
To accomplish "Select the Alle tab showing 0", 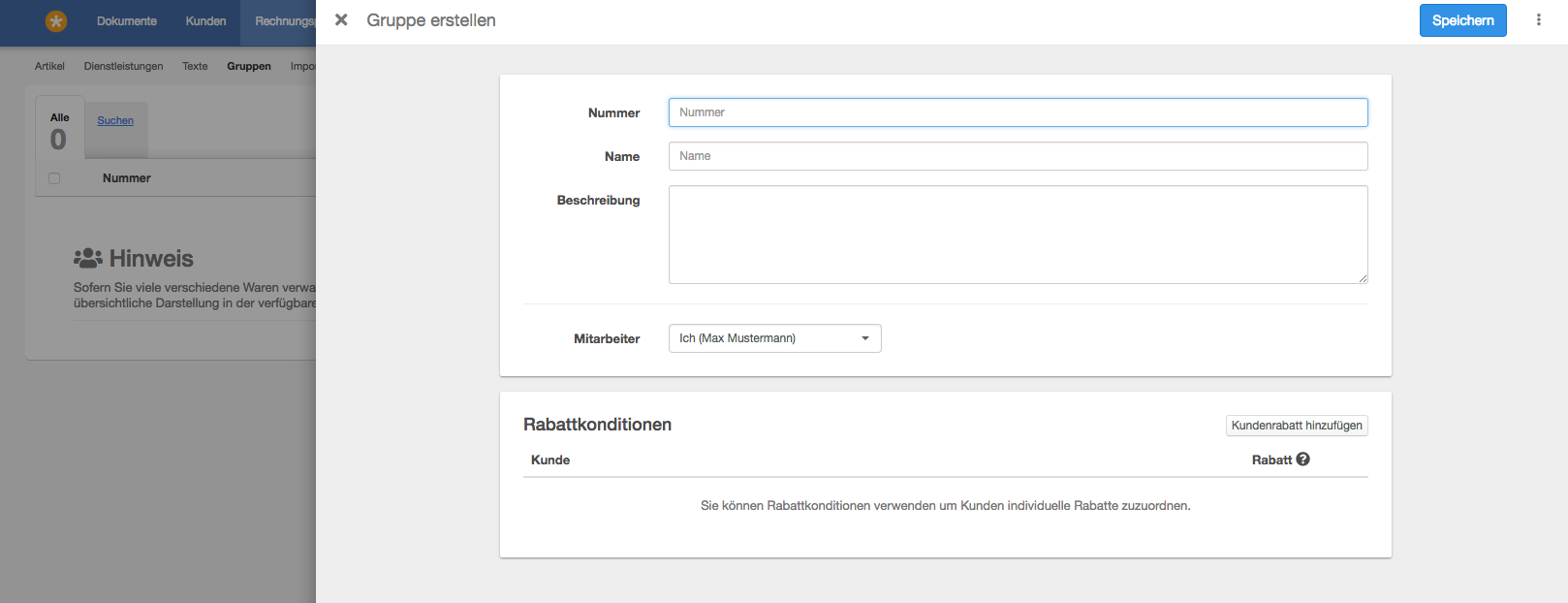I will 59,130.
